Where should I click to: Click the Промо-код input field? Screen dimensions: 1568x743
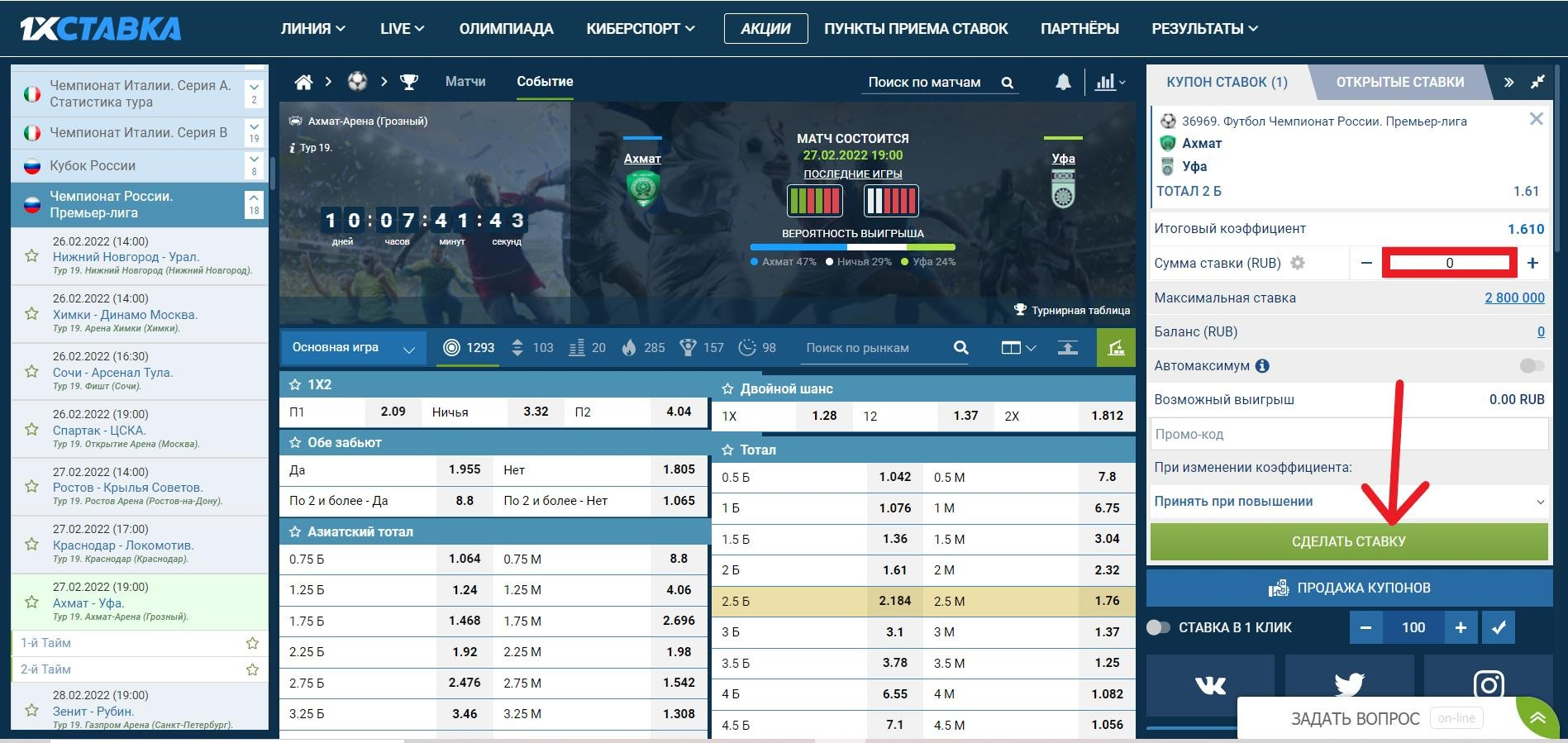1349,434
